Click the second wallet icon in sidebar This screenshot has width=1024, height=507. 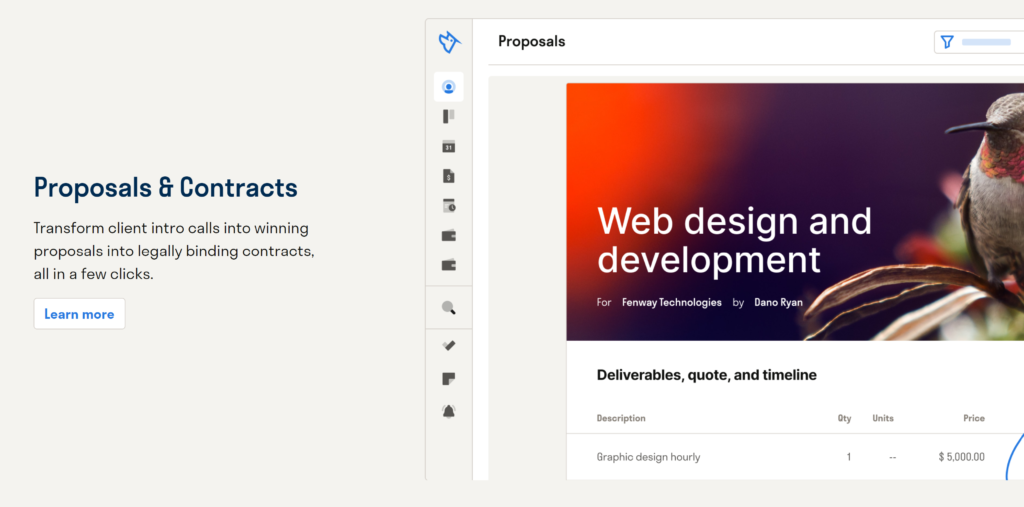click(x=449, y=265)
